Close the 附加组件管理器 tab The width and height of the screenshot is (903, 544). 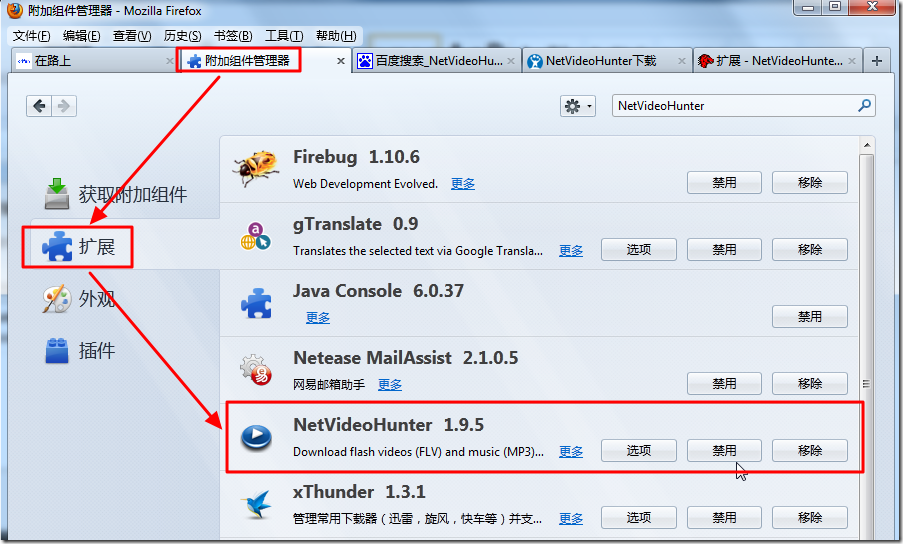coord(341,61)
